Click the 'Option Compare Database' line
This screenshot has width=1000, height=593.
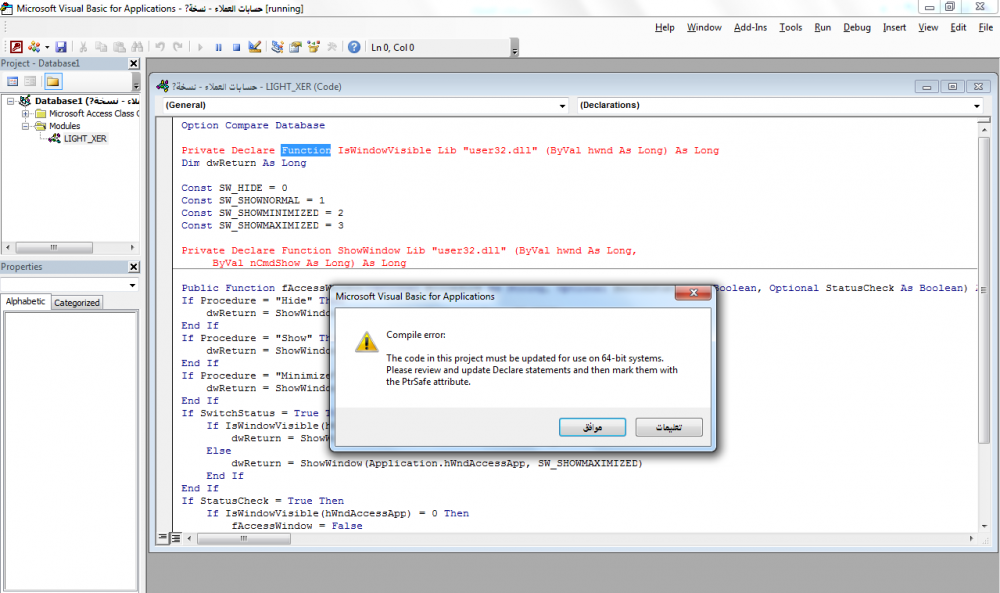(253, 126)
